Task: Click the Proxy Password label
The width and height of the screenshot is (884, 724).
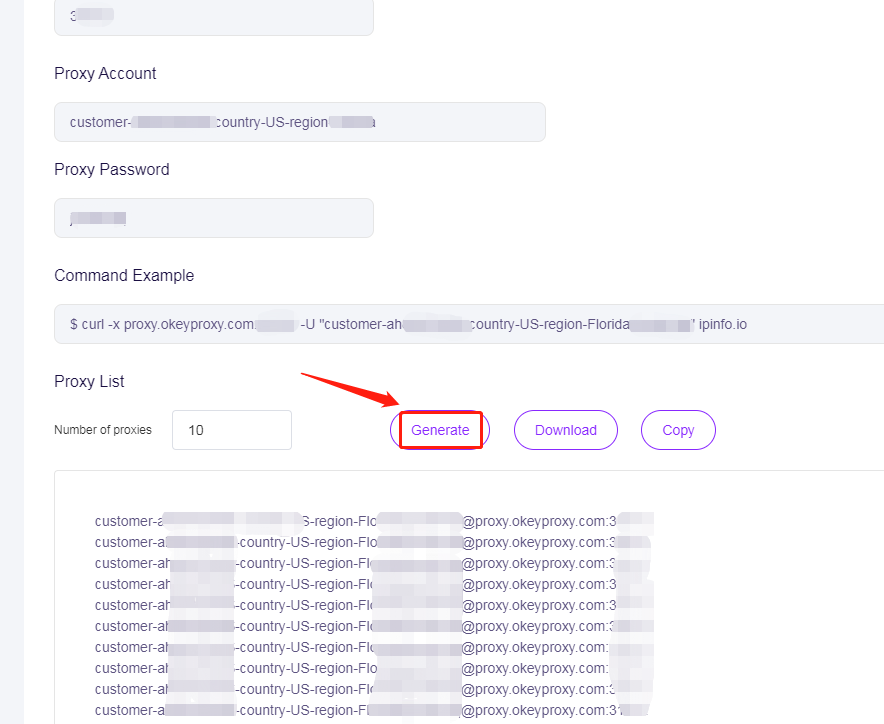Action: click(112, 169)
